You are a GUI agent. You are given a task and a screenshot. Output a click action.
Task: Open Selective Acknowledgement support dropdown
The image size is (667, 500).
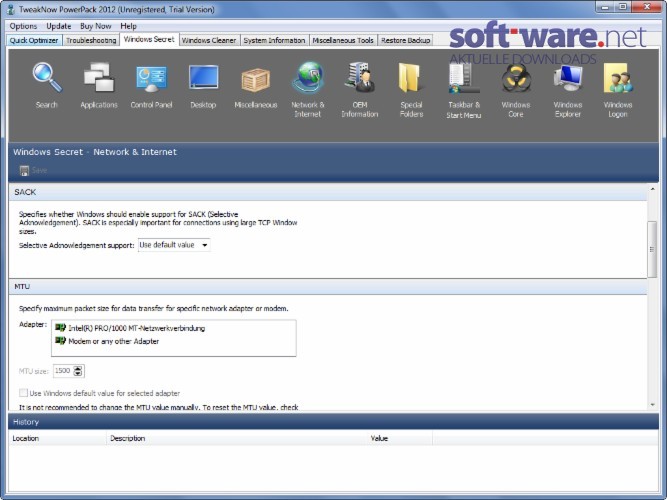174,245
